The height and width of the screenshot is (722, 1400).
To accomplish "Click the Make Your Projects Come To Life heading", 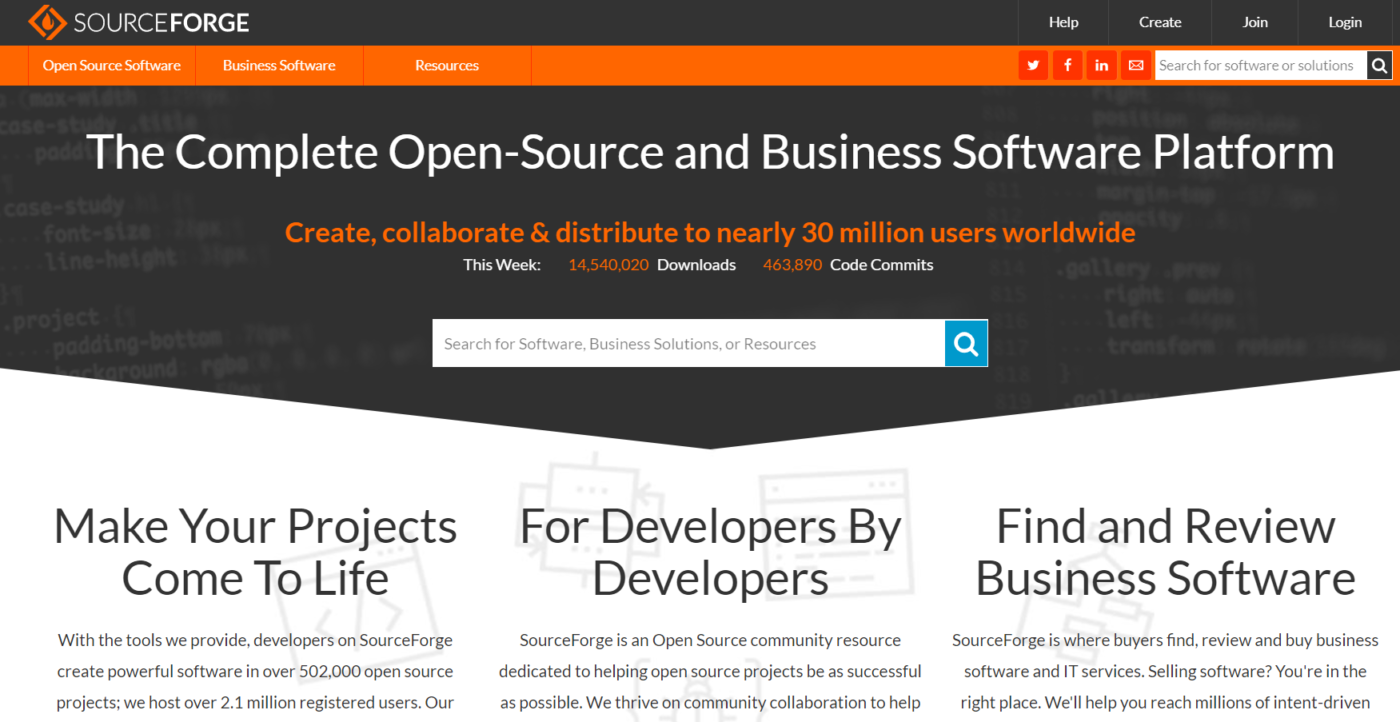I will coord(255,553).
